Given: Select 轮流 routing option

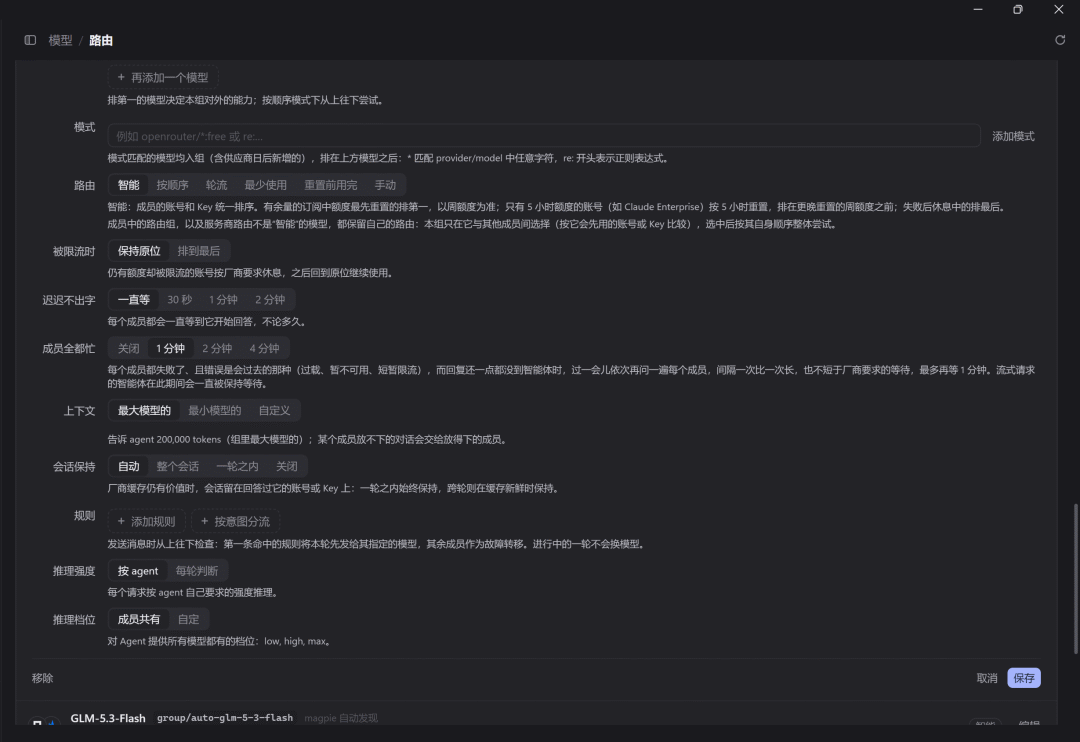Looking at the screenshot, I should tap(216, 185).
